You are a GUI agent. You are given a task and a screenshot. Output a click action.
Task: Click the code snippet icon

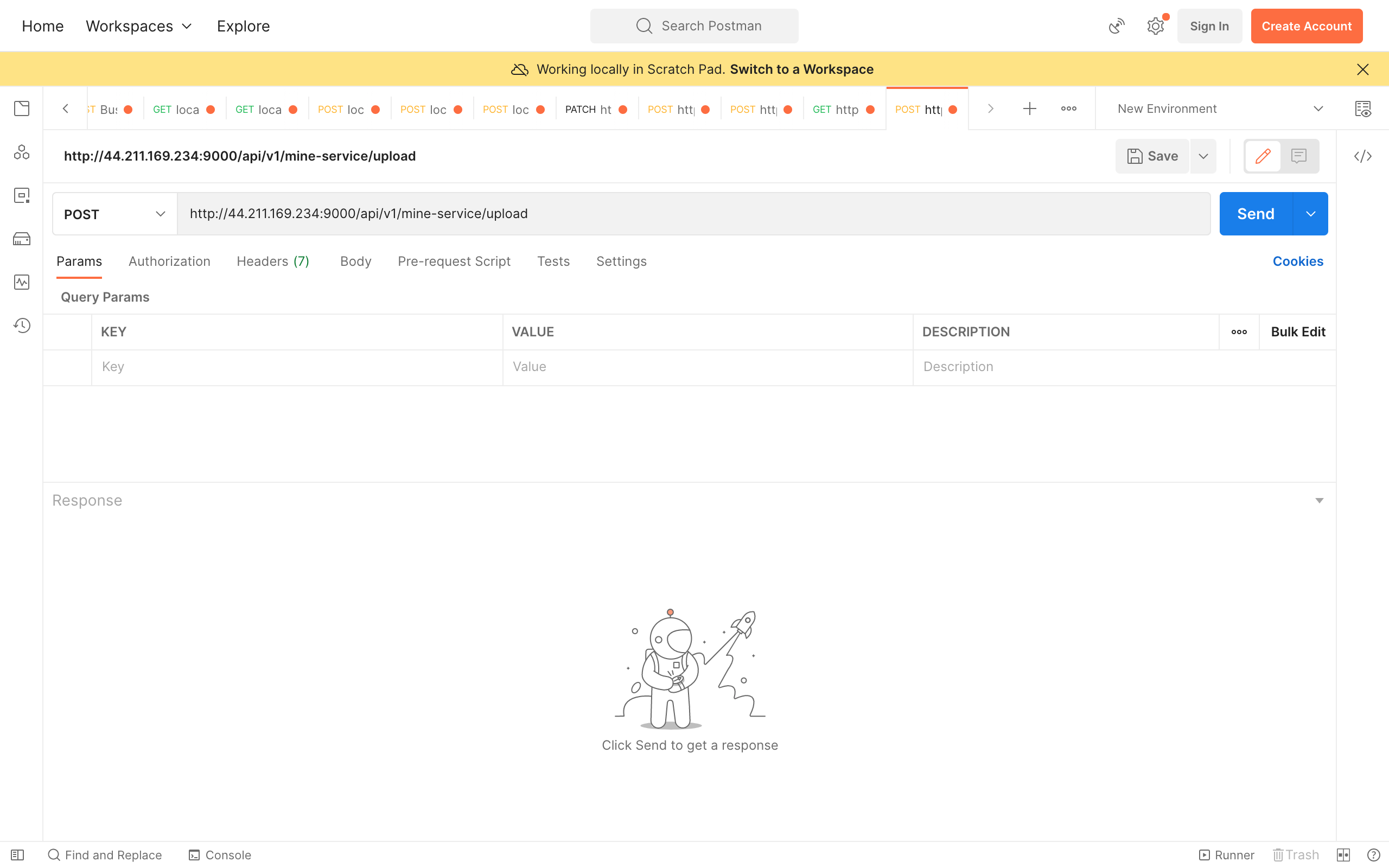[1362, 156]
